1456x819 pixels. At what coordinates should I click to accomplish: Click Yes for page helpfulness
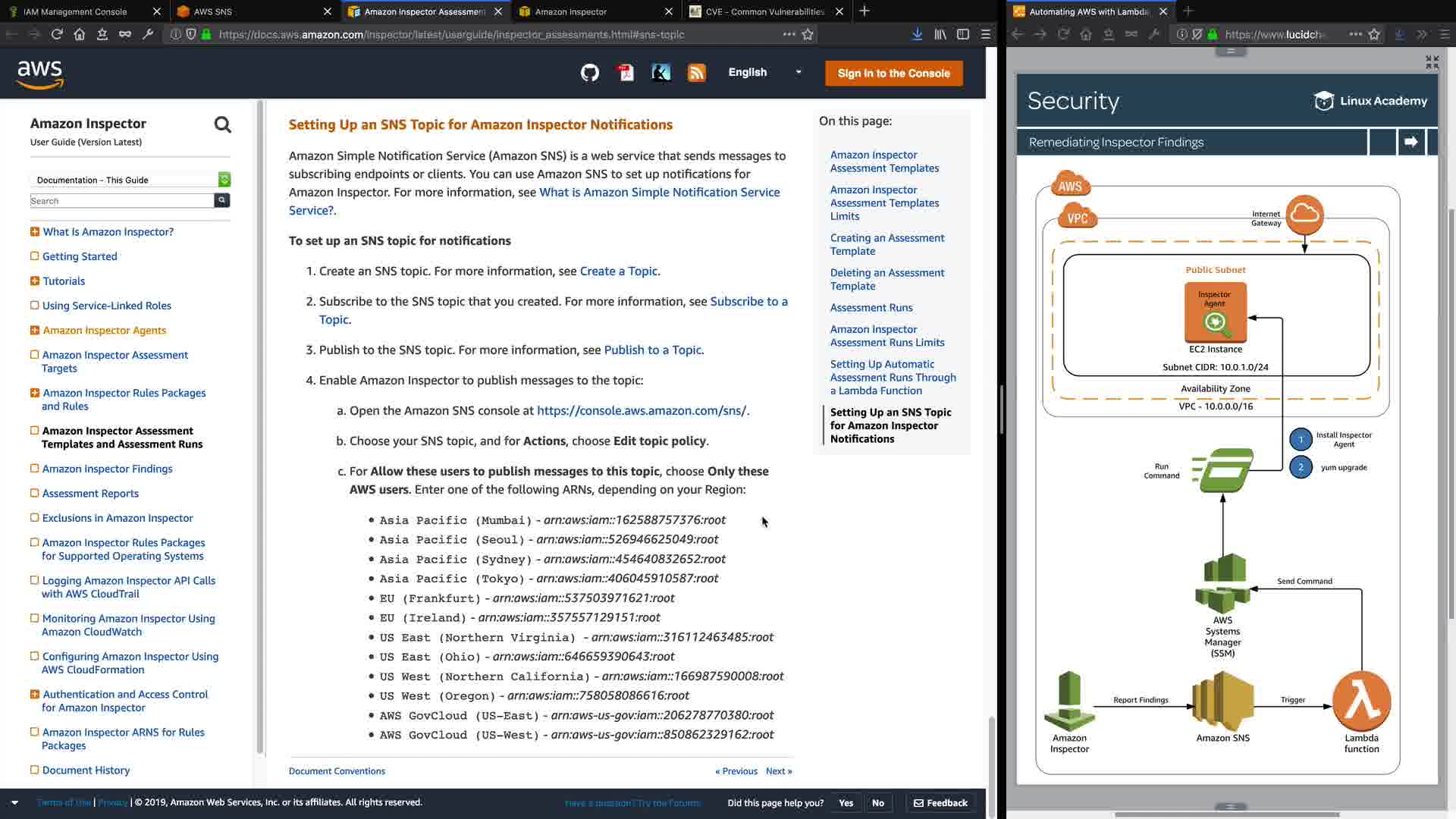(846, 803)
